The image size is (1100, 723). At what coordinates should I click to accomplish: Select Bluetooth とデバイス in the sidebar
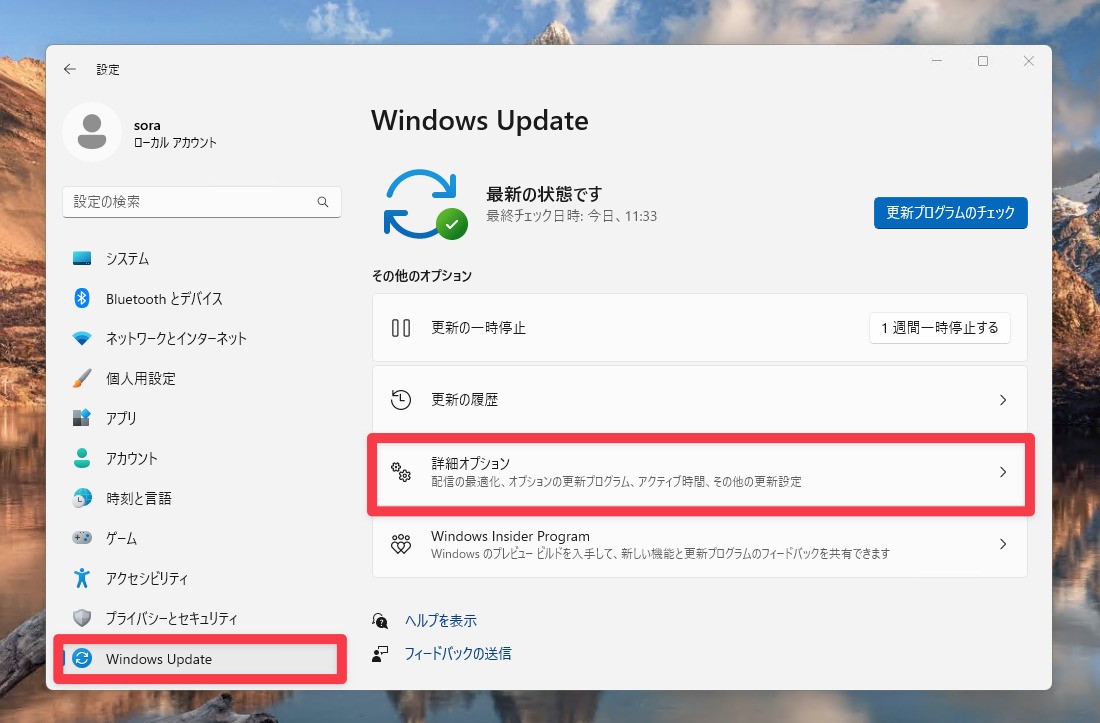[202, 298]
